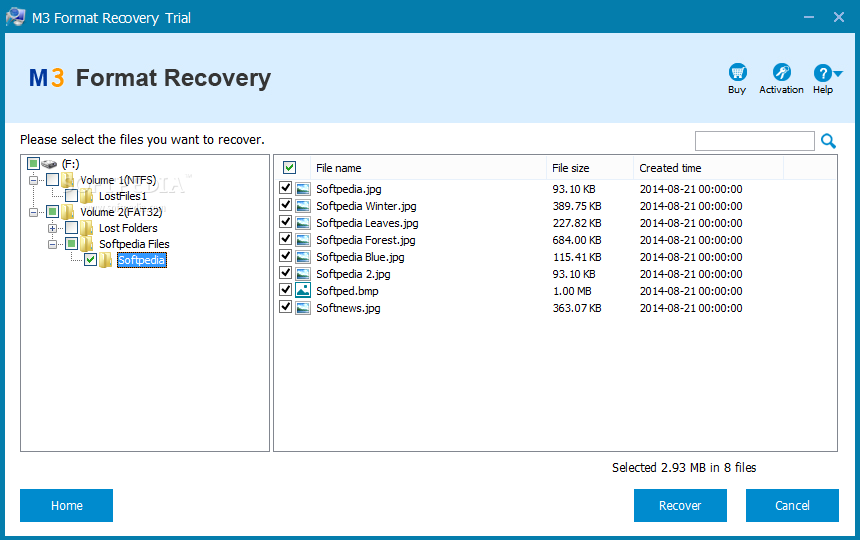This screenshot has width=860, height=540.
Task: Click the image icon of Softpedia Blue.jpg
Action: click(303, 257)
